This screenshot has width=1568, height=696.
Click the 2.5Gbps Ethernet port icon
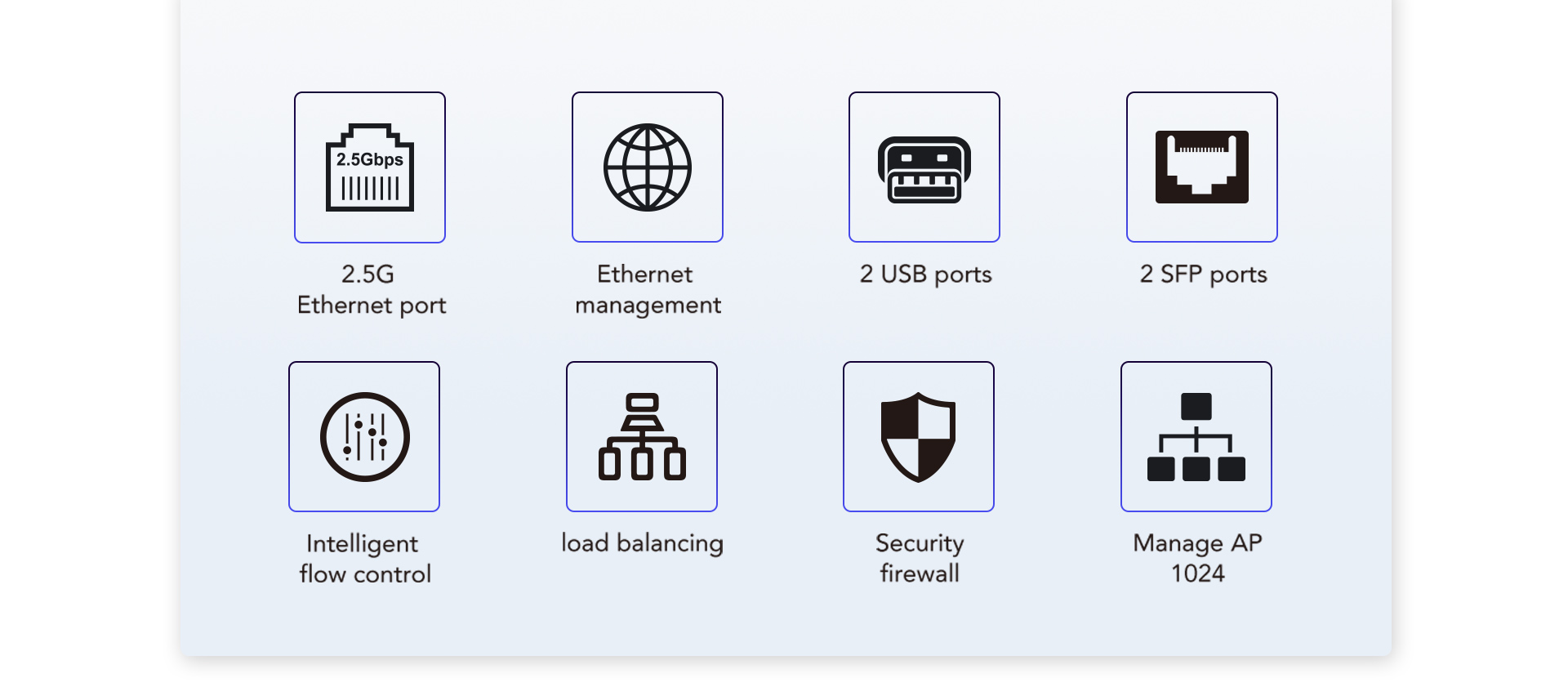pos(370,167)
